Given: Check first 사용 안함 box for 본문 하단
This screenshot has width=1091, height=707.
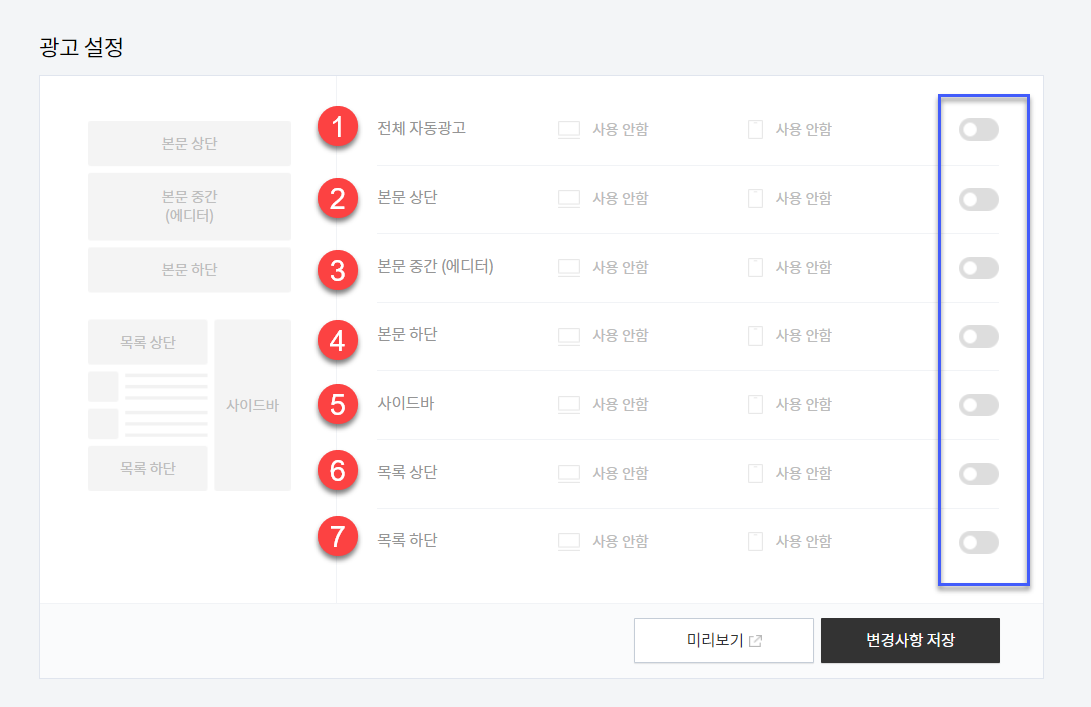Looking at the screenshot, I should [568, 336].
